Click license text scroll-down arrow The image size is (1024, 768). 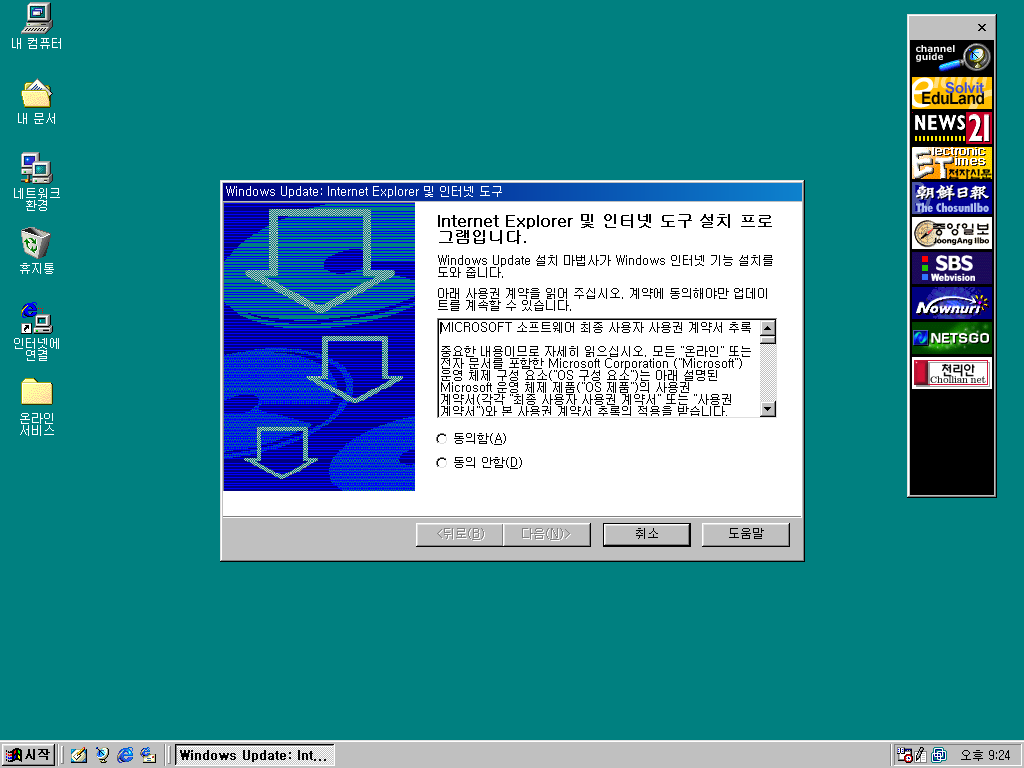click(x=768, y=409)
